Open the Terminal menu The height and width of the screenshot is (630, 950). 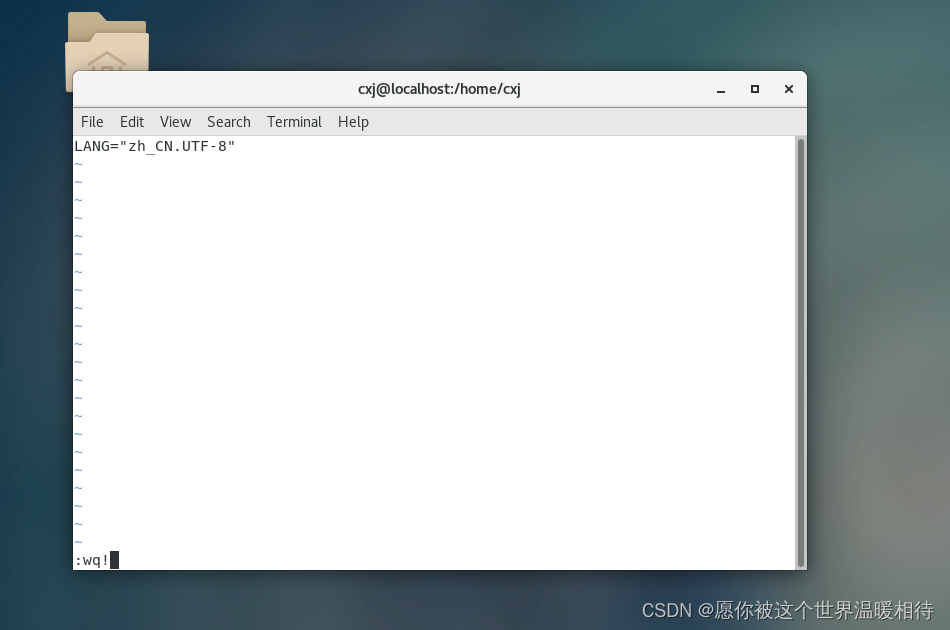point(294,122)
